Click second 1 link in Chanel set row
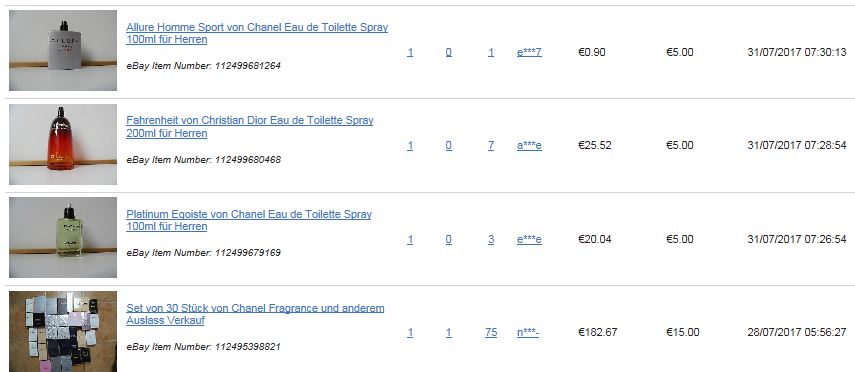 [x=448, y=332]
